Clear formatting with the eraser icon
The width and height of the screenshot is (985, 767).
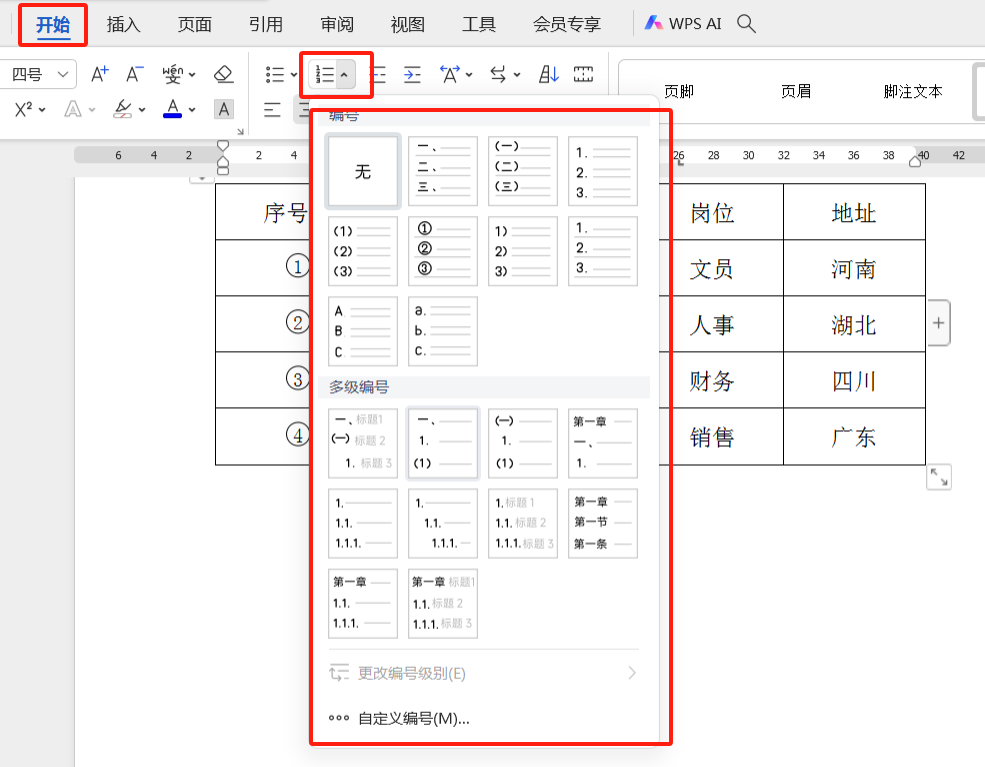224,74
